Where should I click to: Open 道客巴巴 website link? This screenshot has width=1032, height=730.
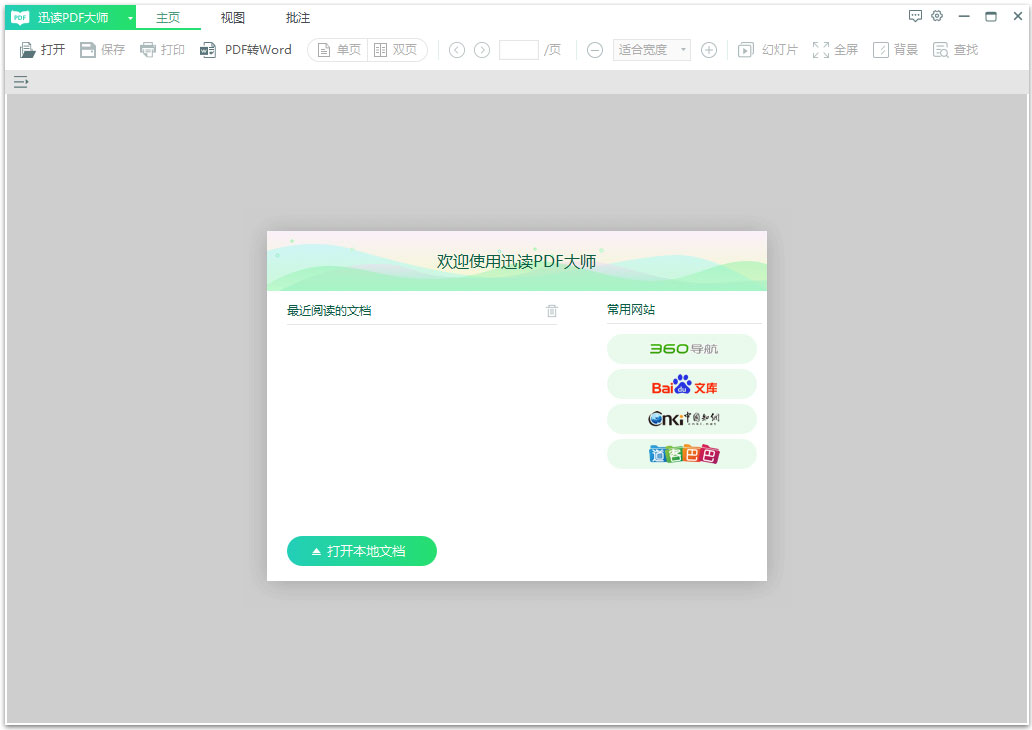point(682,454)
